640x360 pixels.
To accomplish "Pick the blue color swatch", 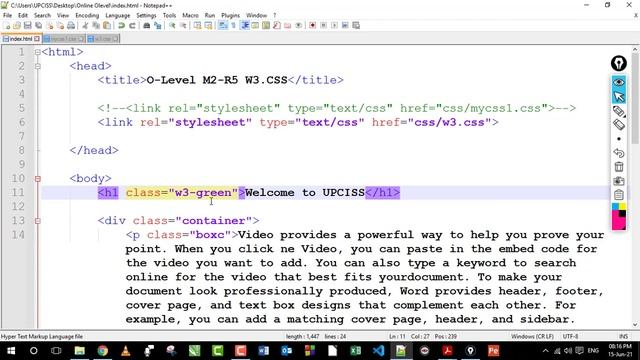I will [x=615, y=207].
